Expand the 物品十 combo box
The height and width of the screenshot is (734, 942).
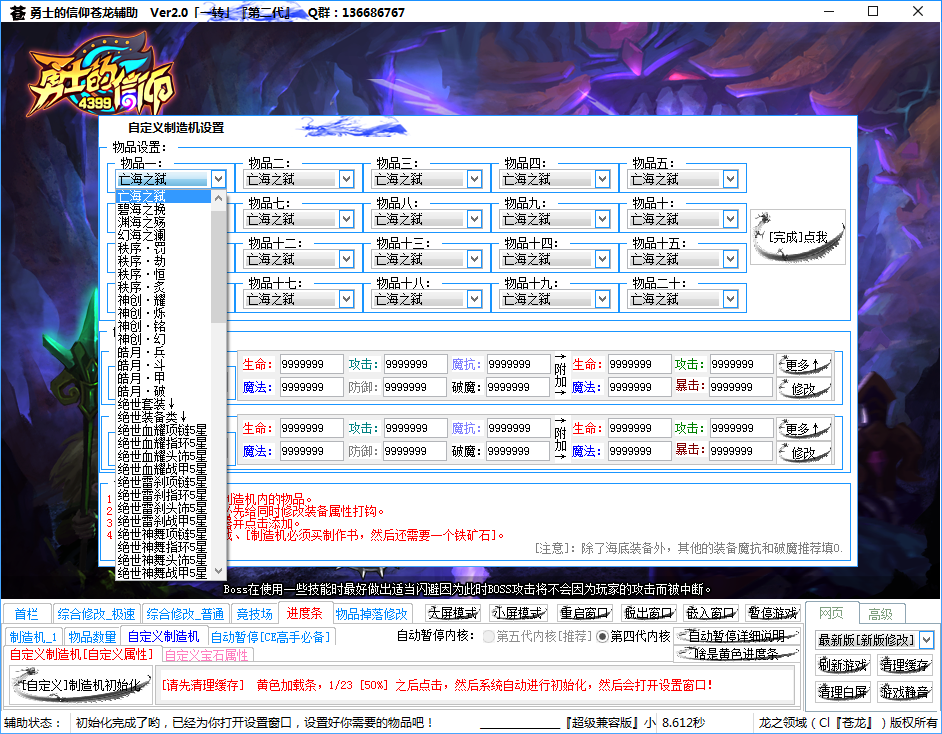coord(731,219)
